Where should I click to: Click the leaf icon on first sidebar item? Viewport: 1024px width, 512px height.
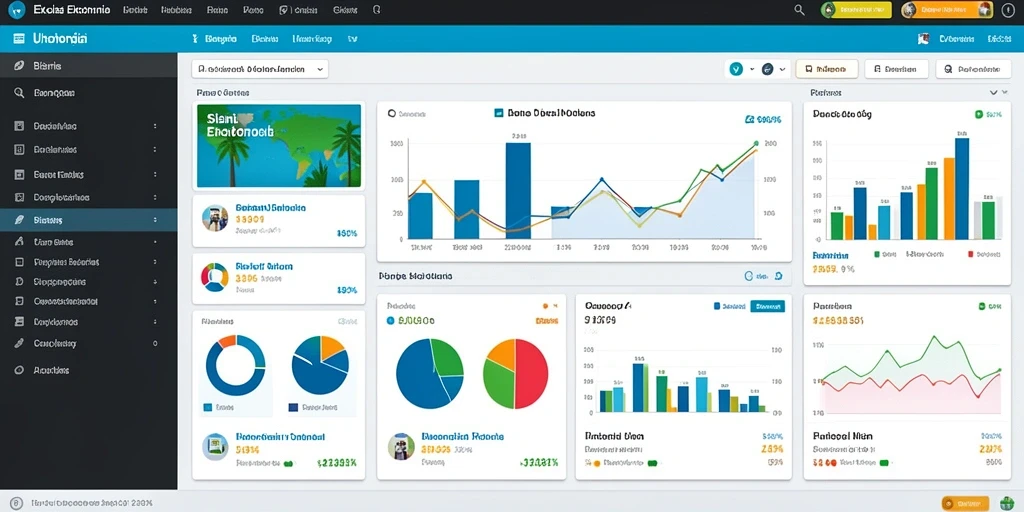(x=19, y=66)
